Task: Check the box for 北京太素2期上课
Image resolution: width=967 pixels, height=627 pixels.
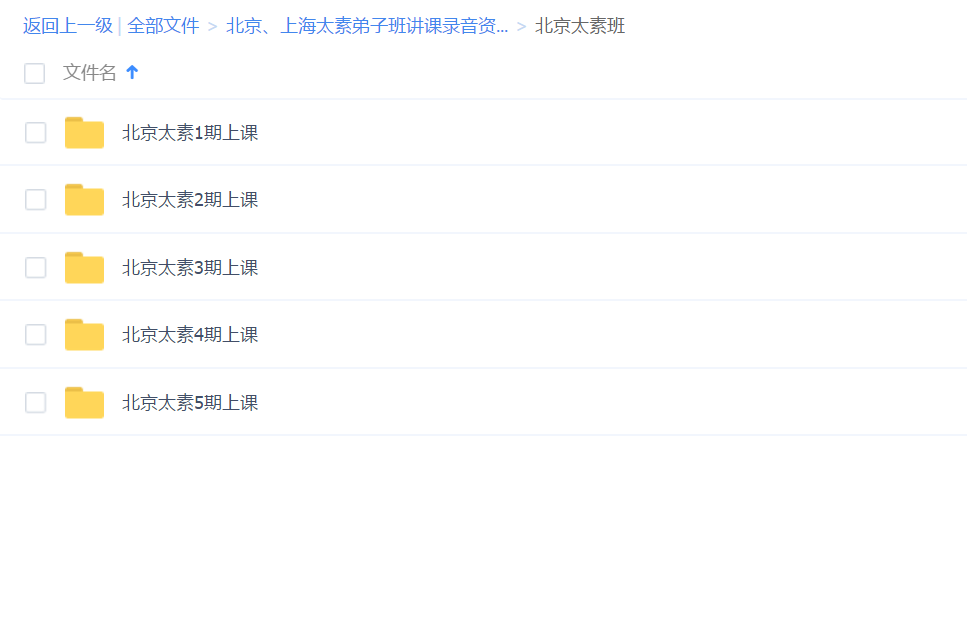Action: click(x=36, y=200)
